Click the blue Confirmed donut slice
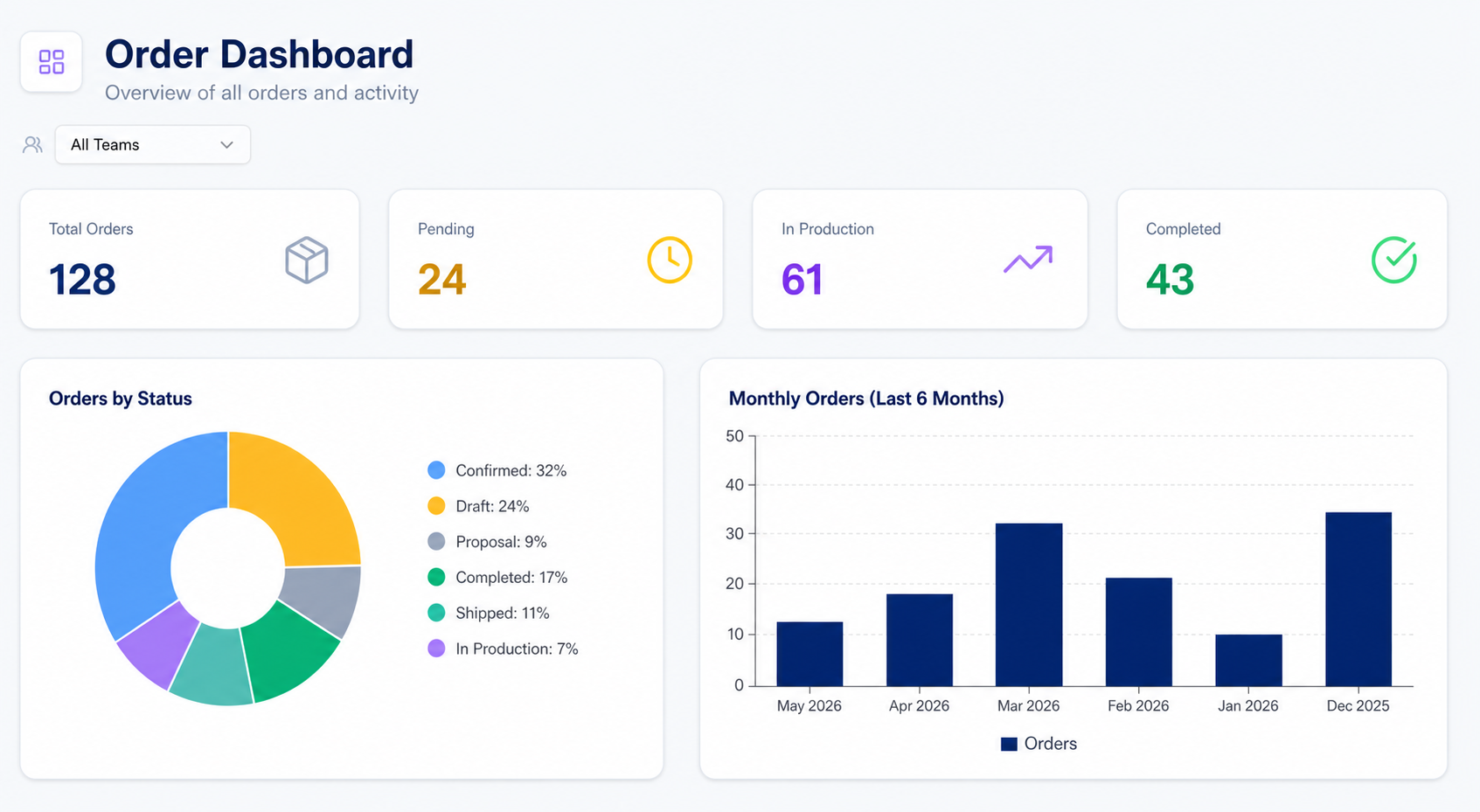This screenshot has width=1480, height=812. pyautogui.click(x=140, y=533)
